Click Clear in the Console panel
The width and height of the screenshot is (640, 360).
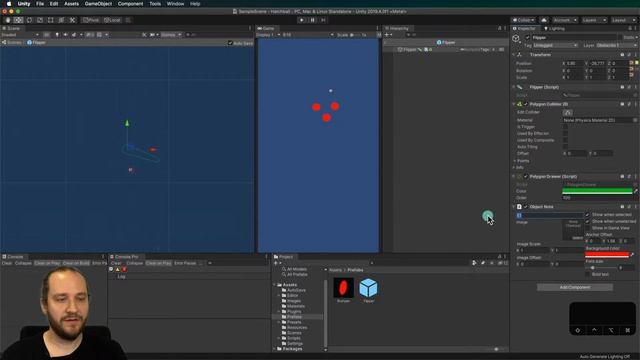click(7, 263)
